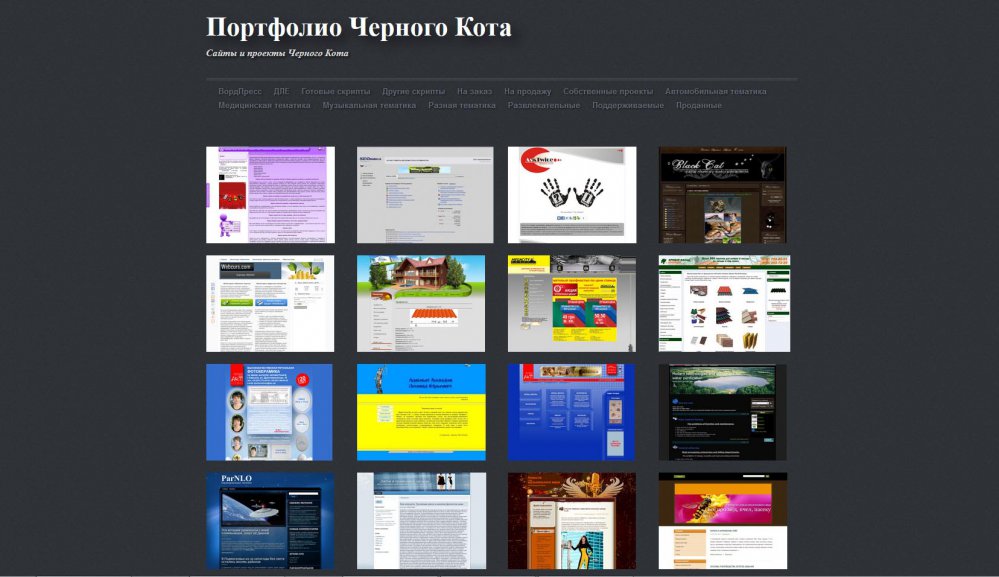This screenshot has width=999, height=577.
Task: Open the dark blue site thumbnail with red header
Action: pos(571,412)
